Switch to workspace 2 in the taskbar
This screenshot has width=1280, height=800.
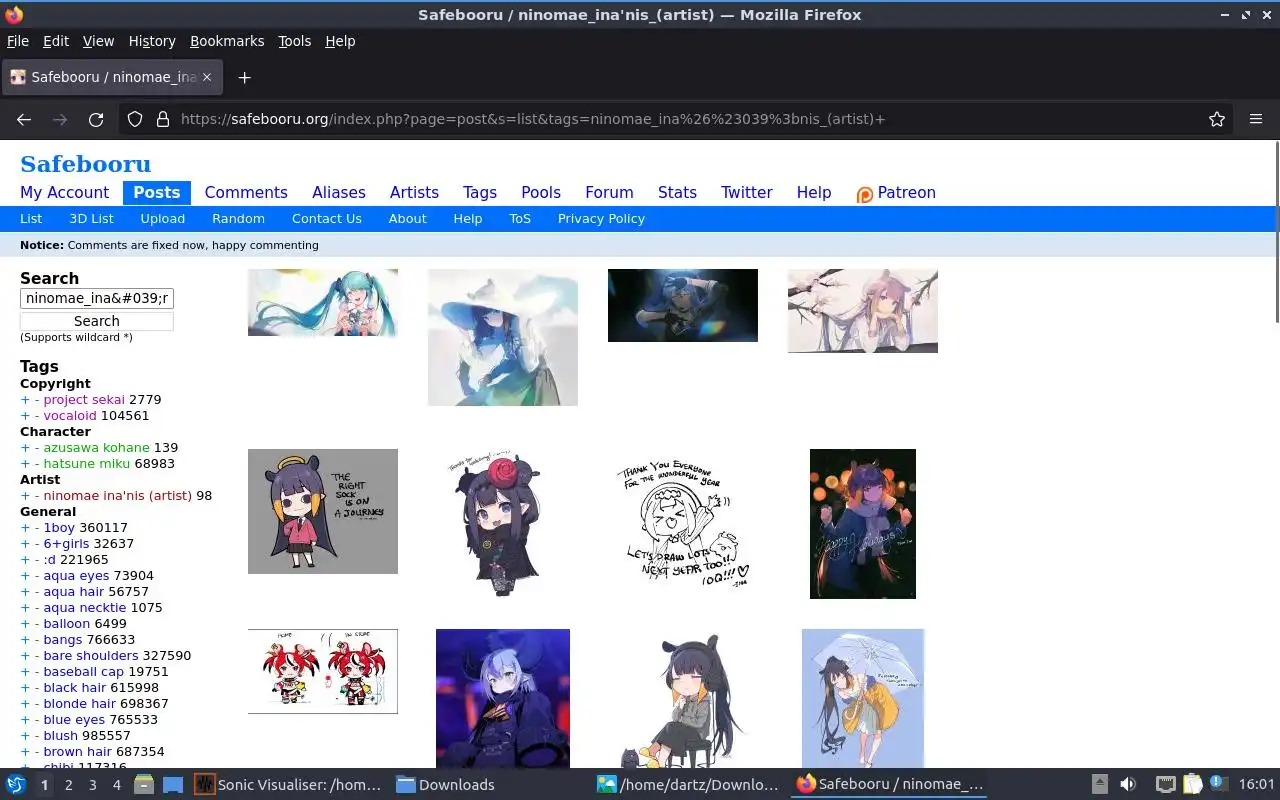point(68,785)
